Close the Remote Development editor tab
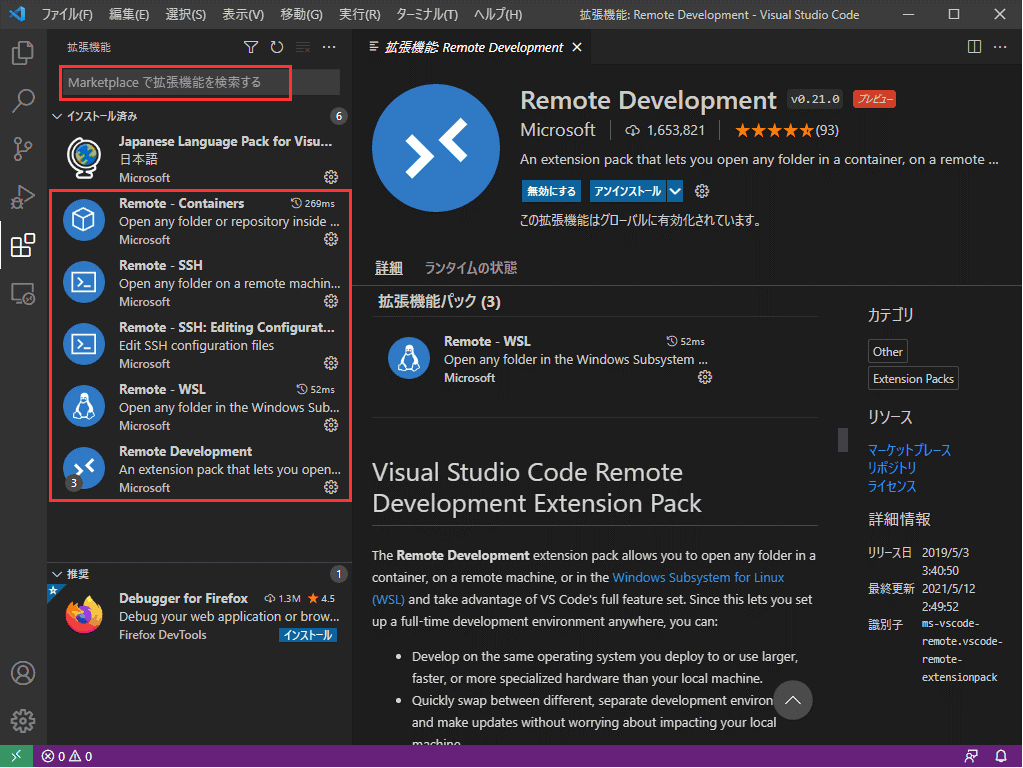 577,47
